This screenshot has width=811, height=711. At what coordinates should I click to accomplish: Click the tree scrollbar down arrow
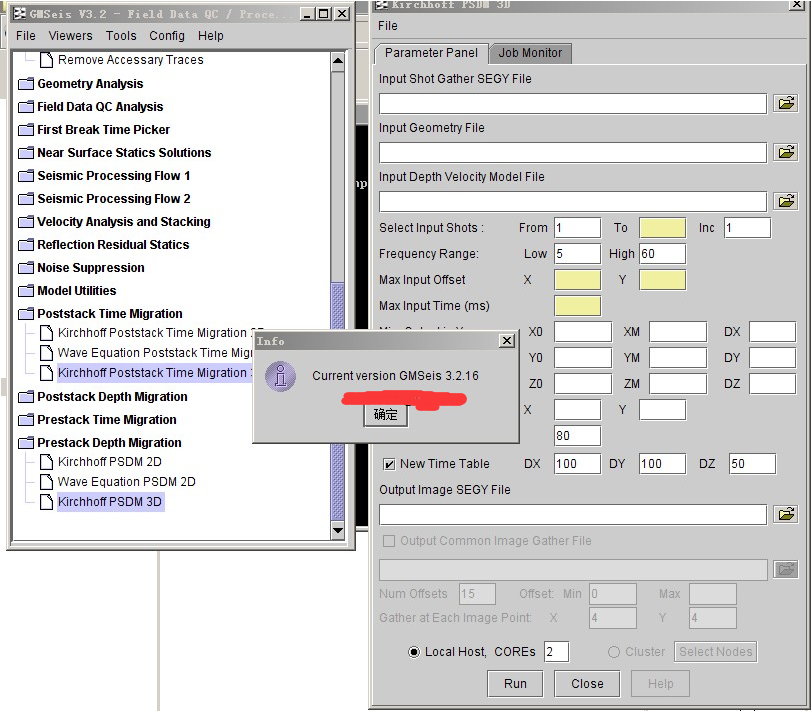[x=338, y=530]
